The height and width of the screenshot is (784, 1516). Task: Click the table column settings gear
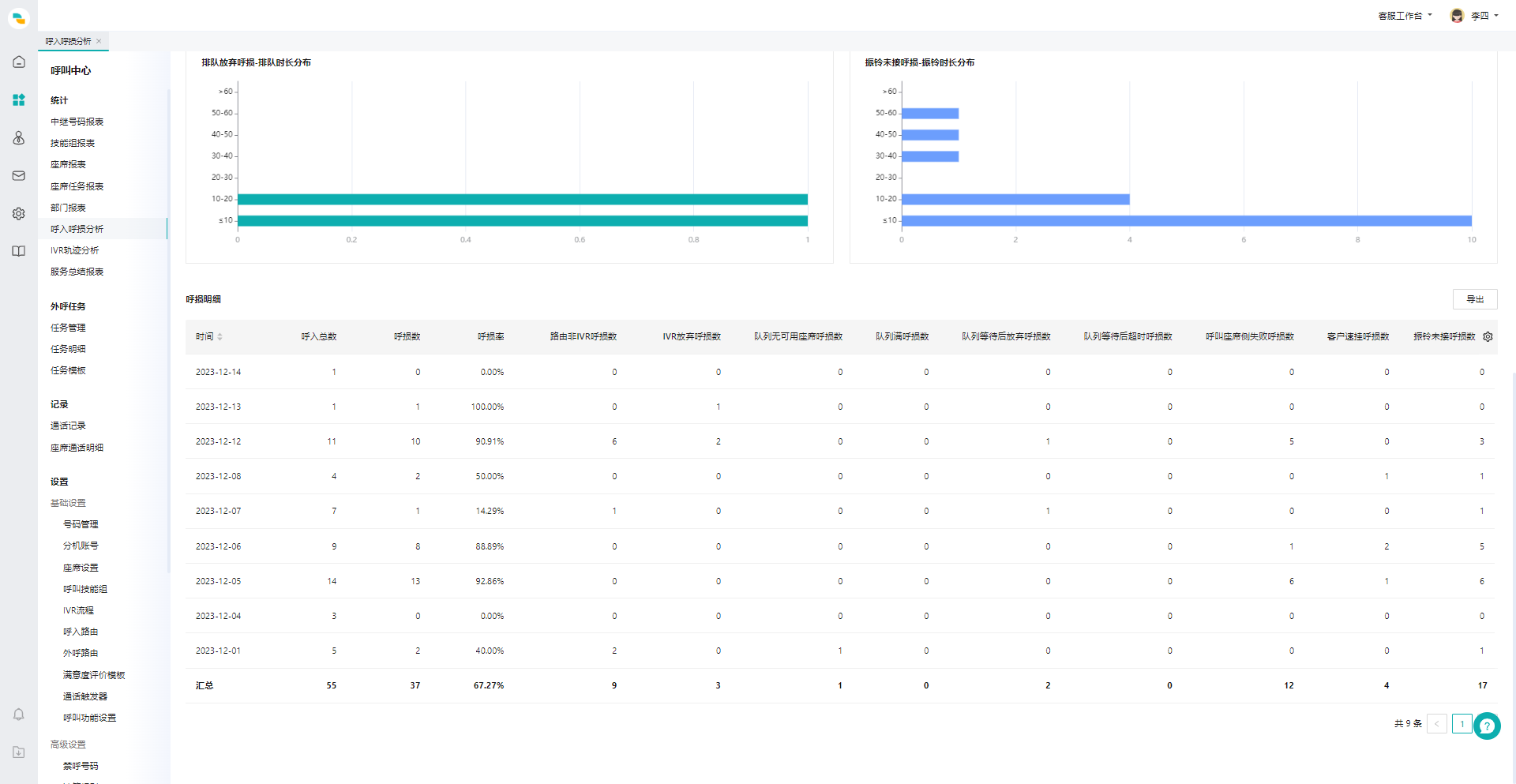(x=1488, y=336)
